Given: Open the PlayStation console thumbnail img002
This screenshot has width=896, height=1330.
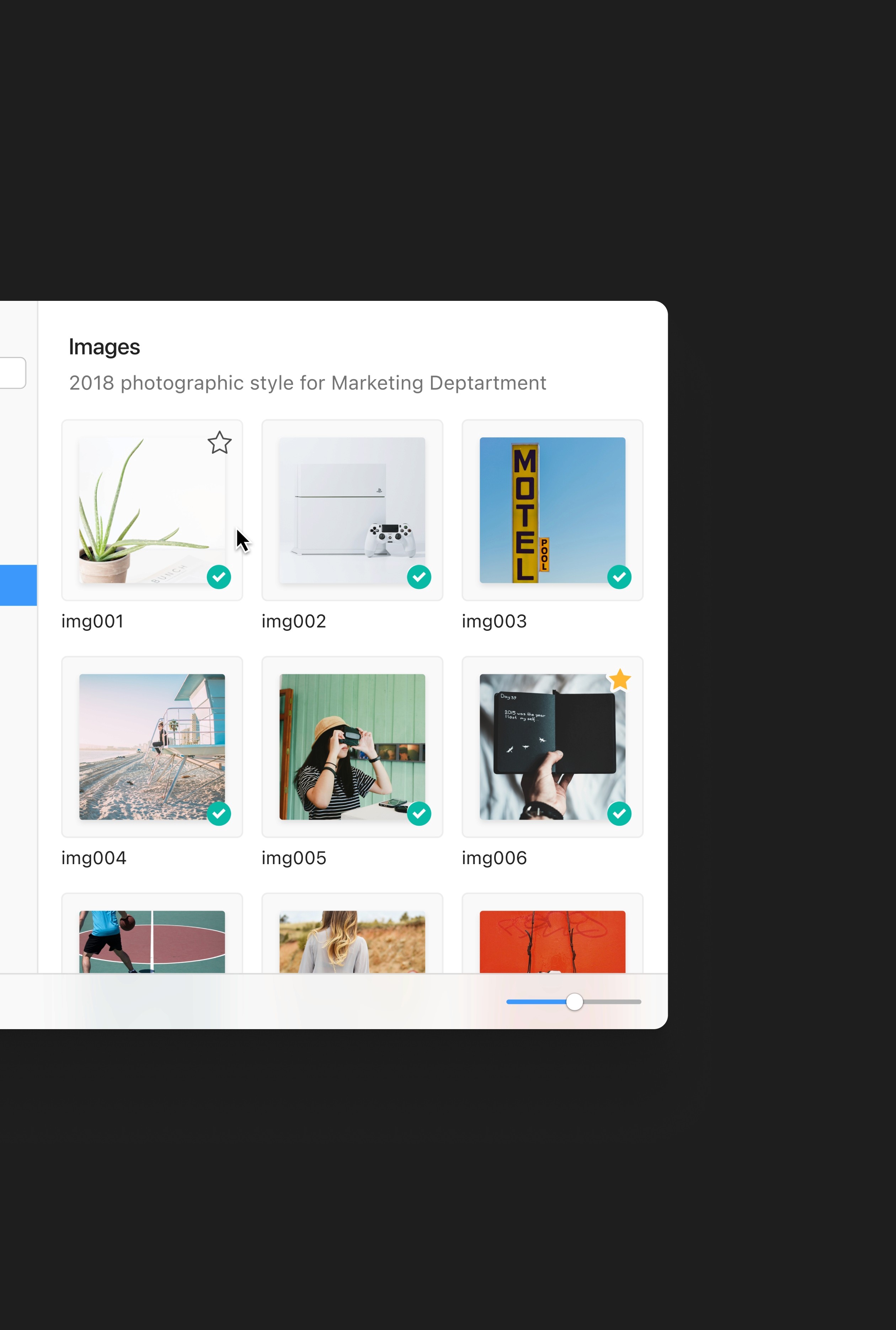Looking at the screenshot, I should 352,510.
